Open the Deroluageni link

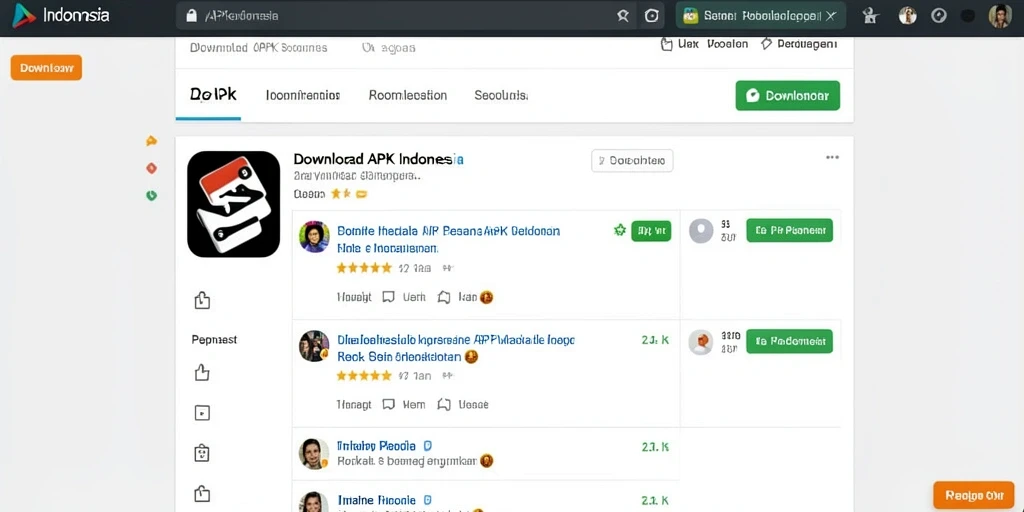(x=799, y=44)
